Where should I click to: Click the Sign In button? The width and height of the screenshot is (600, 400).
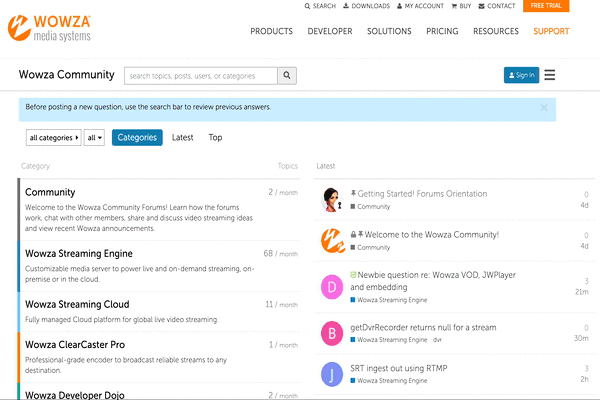(520, 75)
